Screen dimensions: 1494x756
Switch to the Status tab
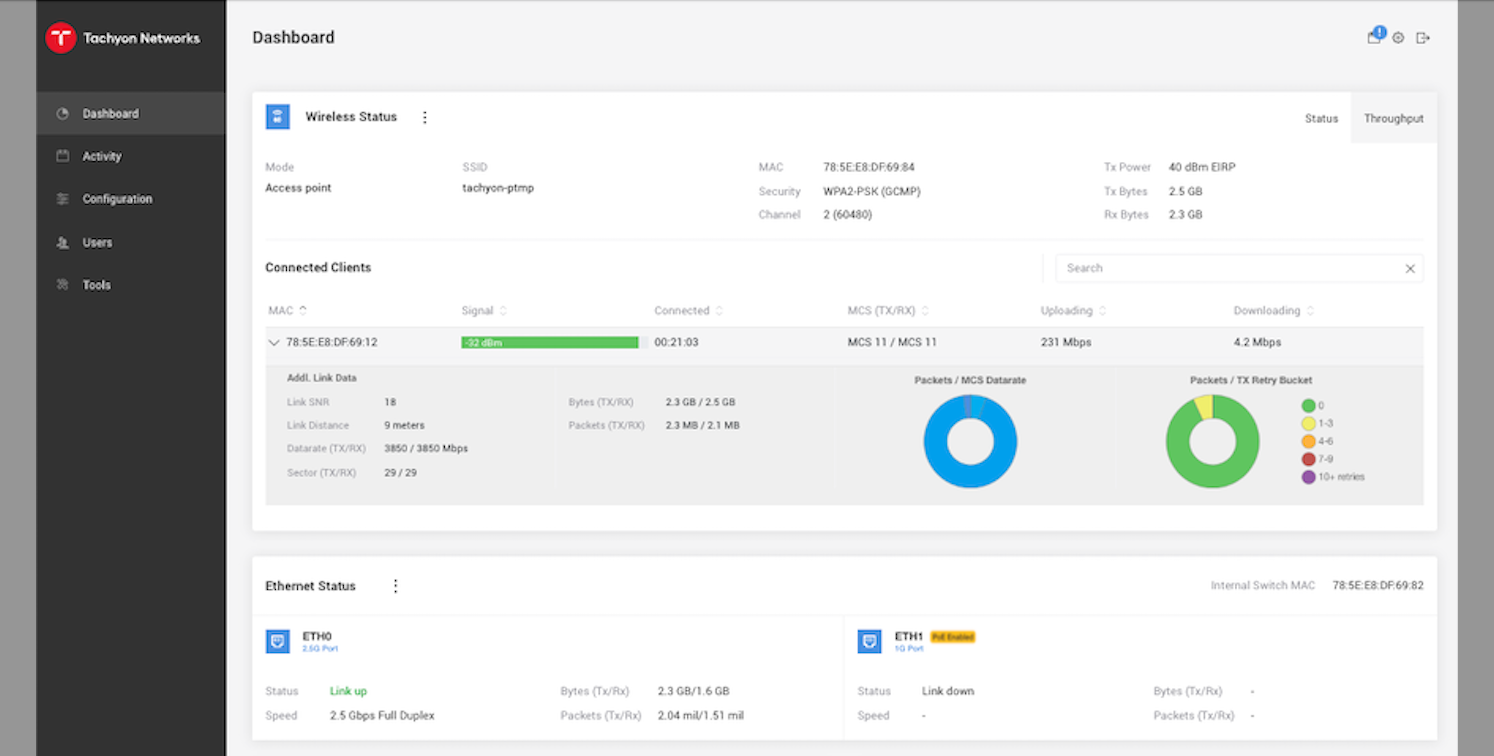(1321, 118)
